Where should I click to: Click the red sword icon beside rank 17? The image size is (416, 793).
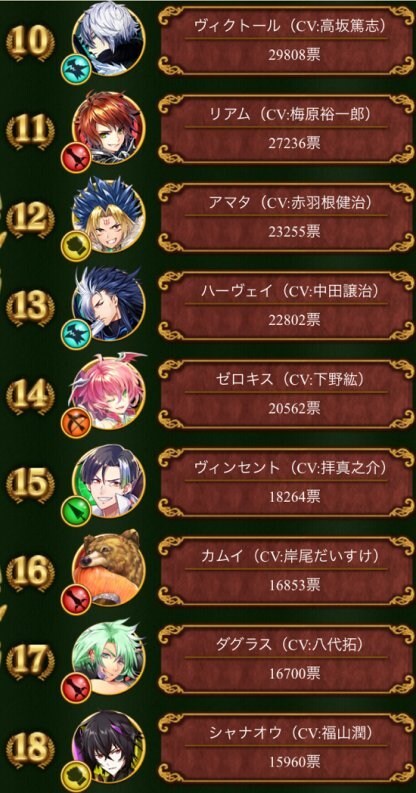(76, 687)
